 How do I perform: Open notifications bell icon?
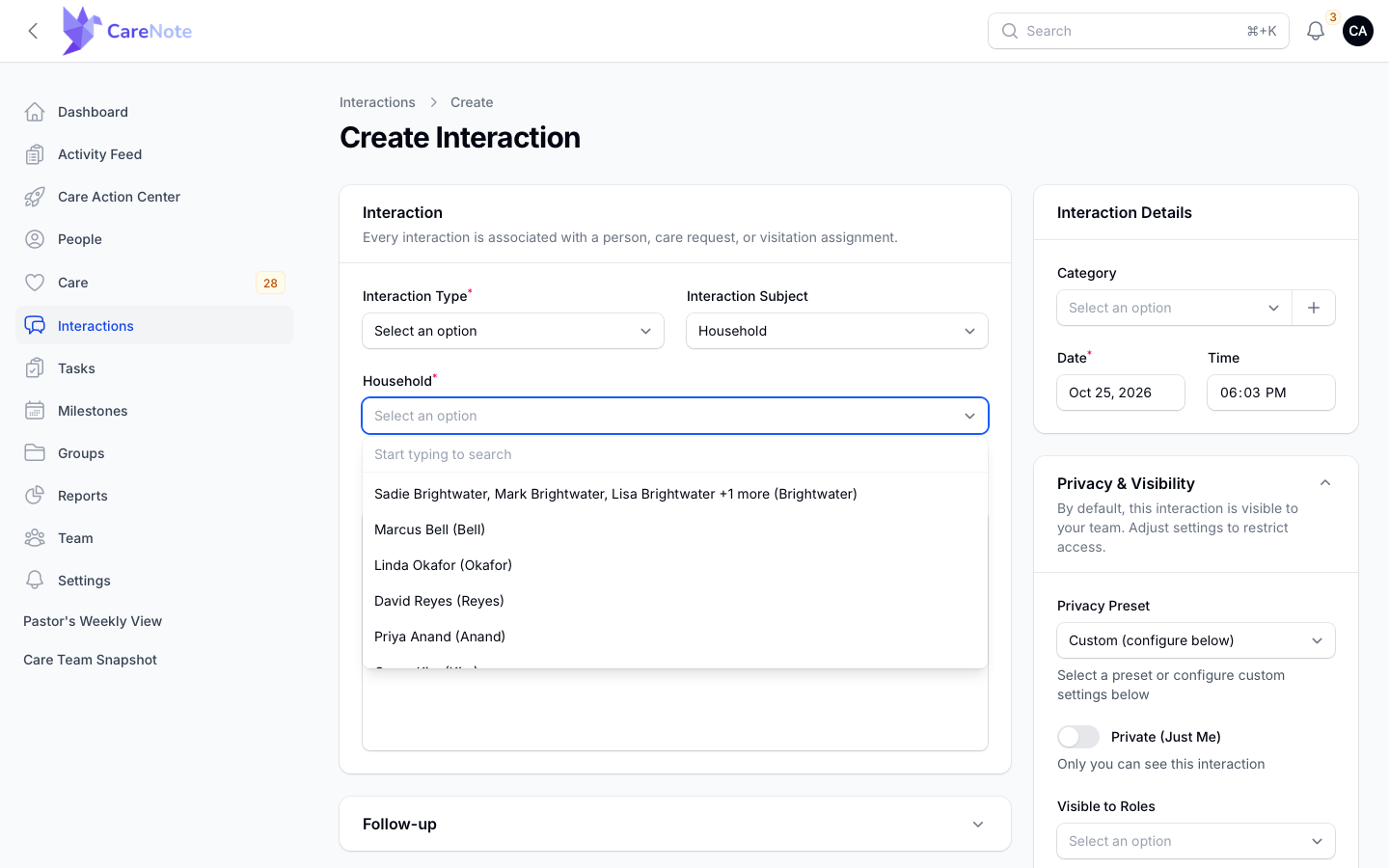pyautogui.click(x=1316, y=31)
